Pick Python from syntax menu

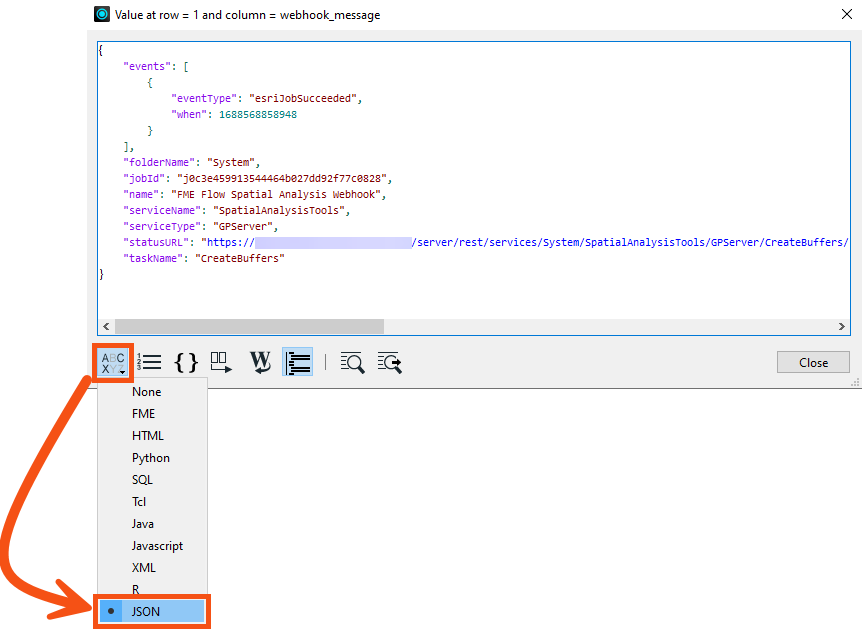152,458
